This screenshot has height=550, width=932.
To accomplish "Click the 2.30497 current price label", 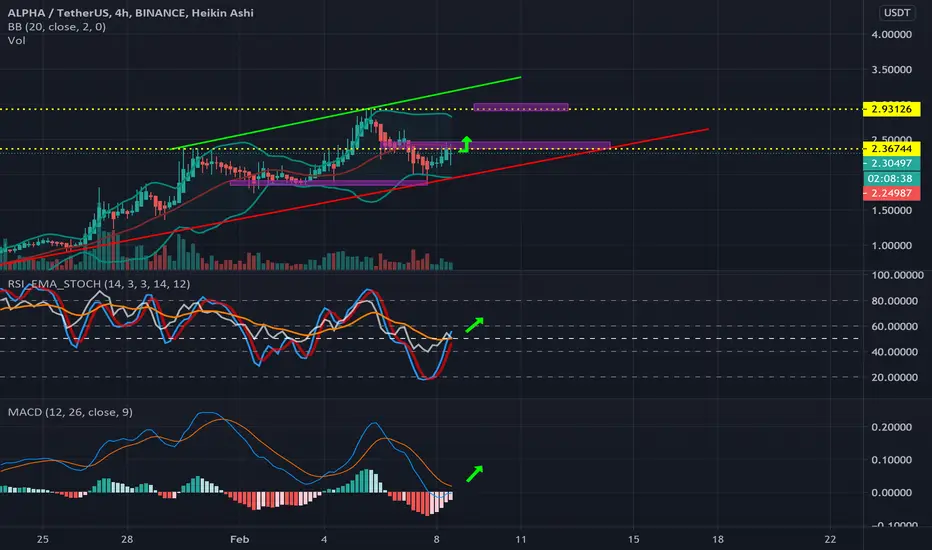I will pos(892,164).
